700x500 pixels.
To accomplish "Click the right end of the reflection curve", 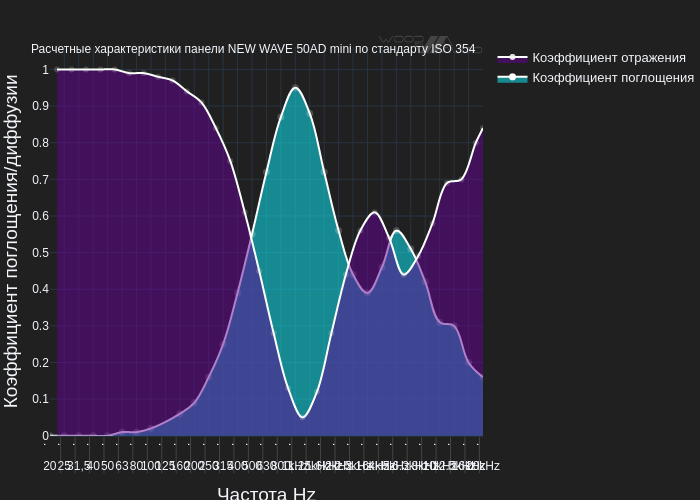I will click(x=482, y=129).
